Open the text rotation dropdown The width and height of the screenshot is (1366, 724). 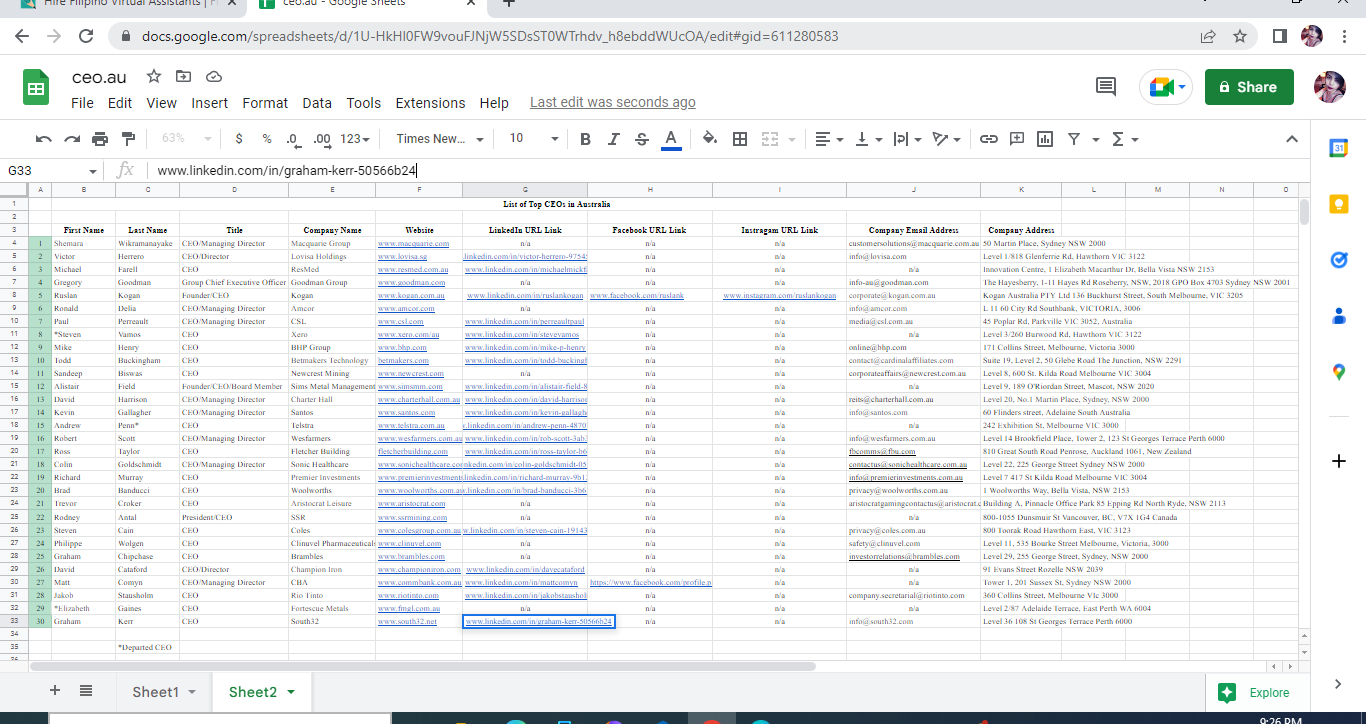tap(945, 139)
